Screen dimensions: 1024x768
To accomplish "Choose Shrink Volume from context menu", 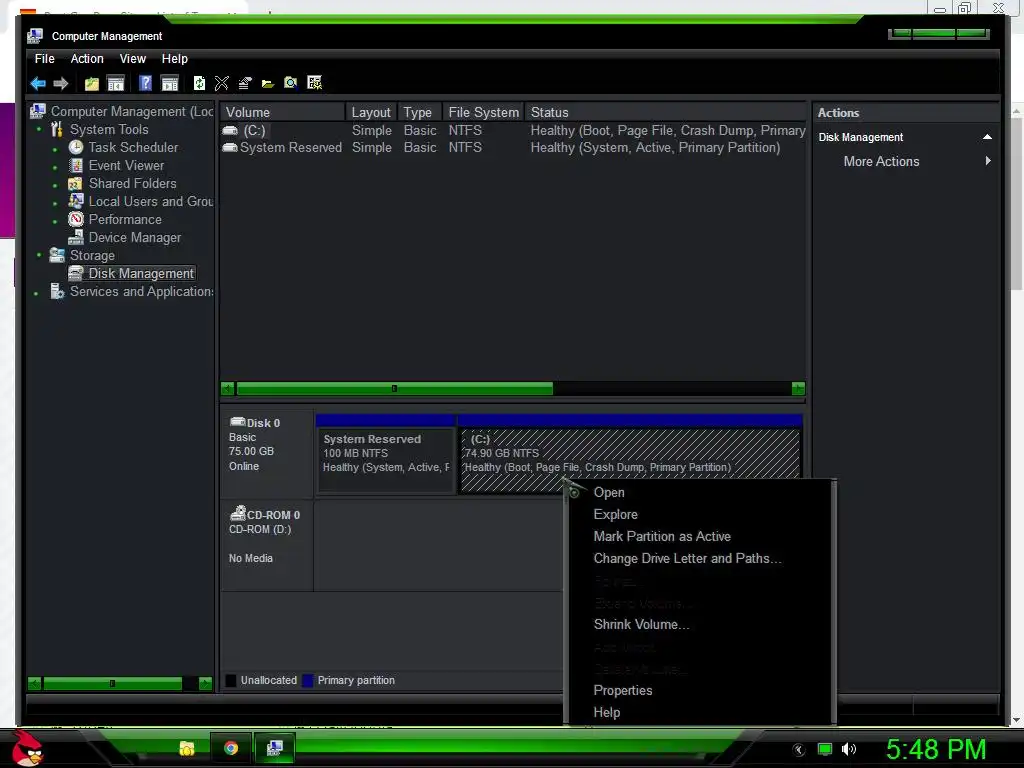I will (x=699, y=624).
